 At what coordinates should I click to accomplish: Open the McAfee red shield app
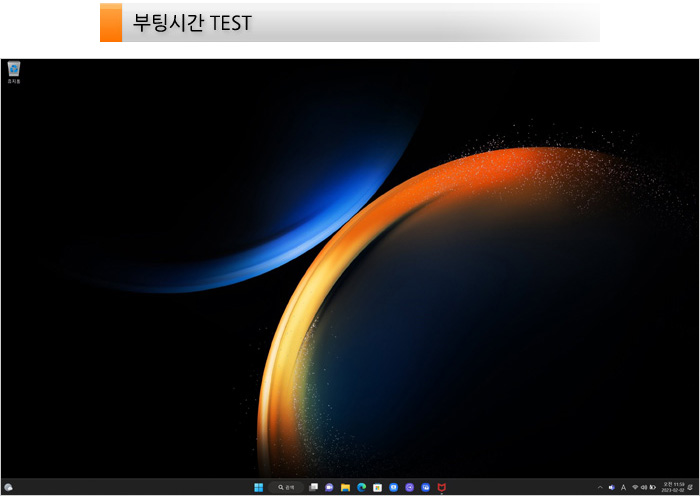coord(441,487)
